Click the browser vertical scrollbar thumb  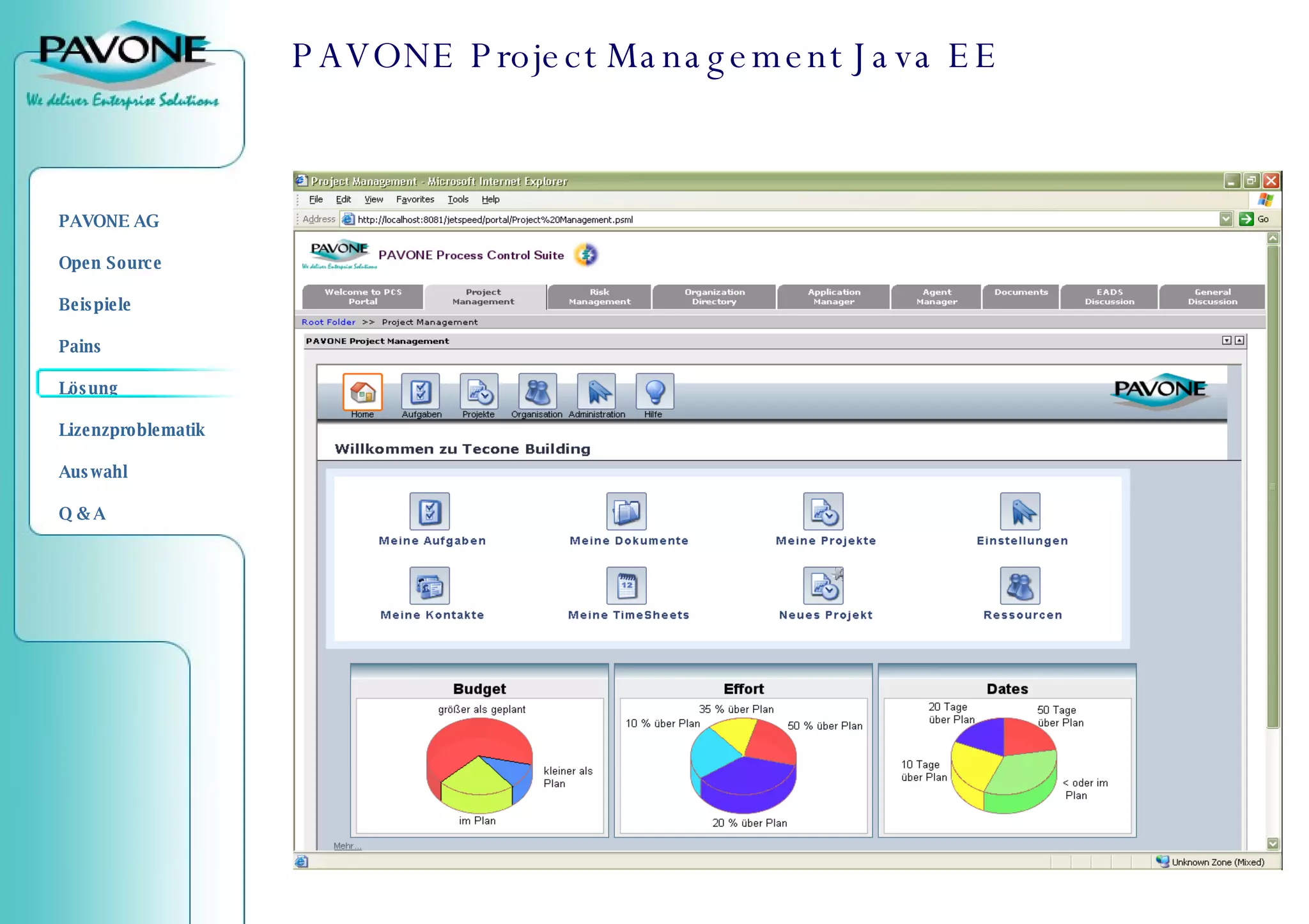pyautogui.click(x=1273, y=486)
